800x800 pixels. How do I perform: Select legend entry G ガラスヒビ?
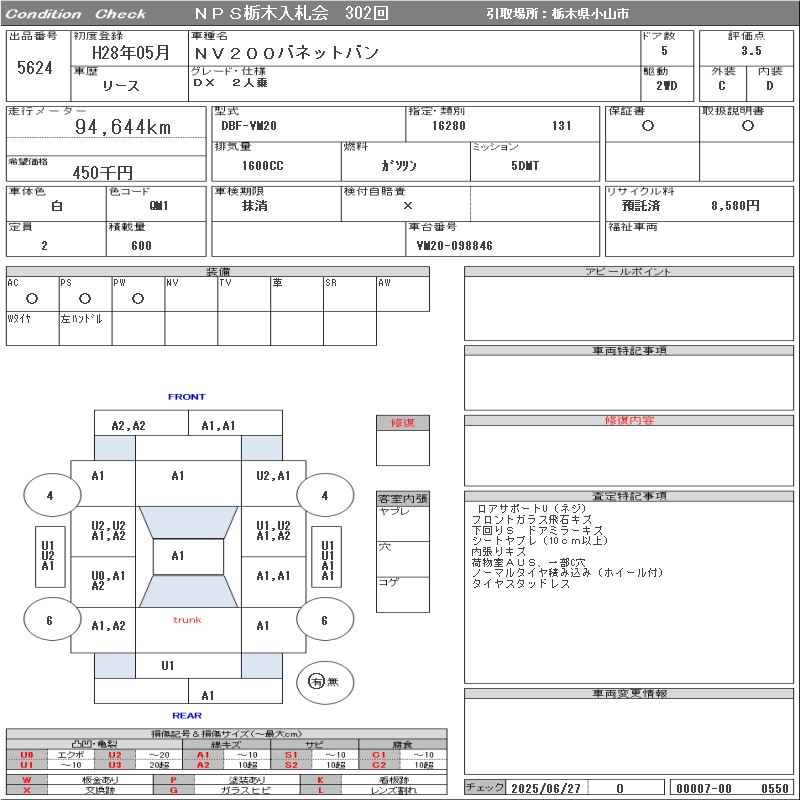[x=226, y=790]
